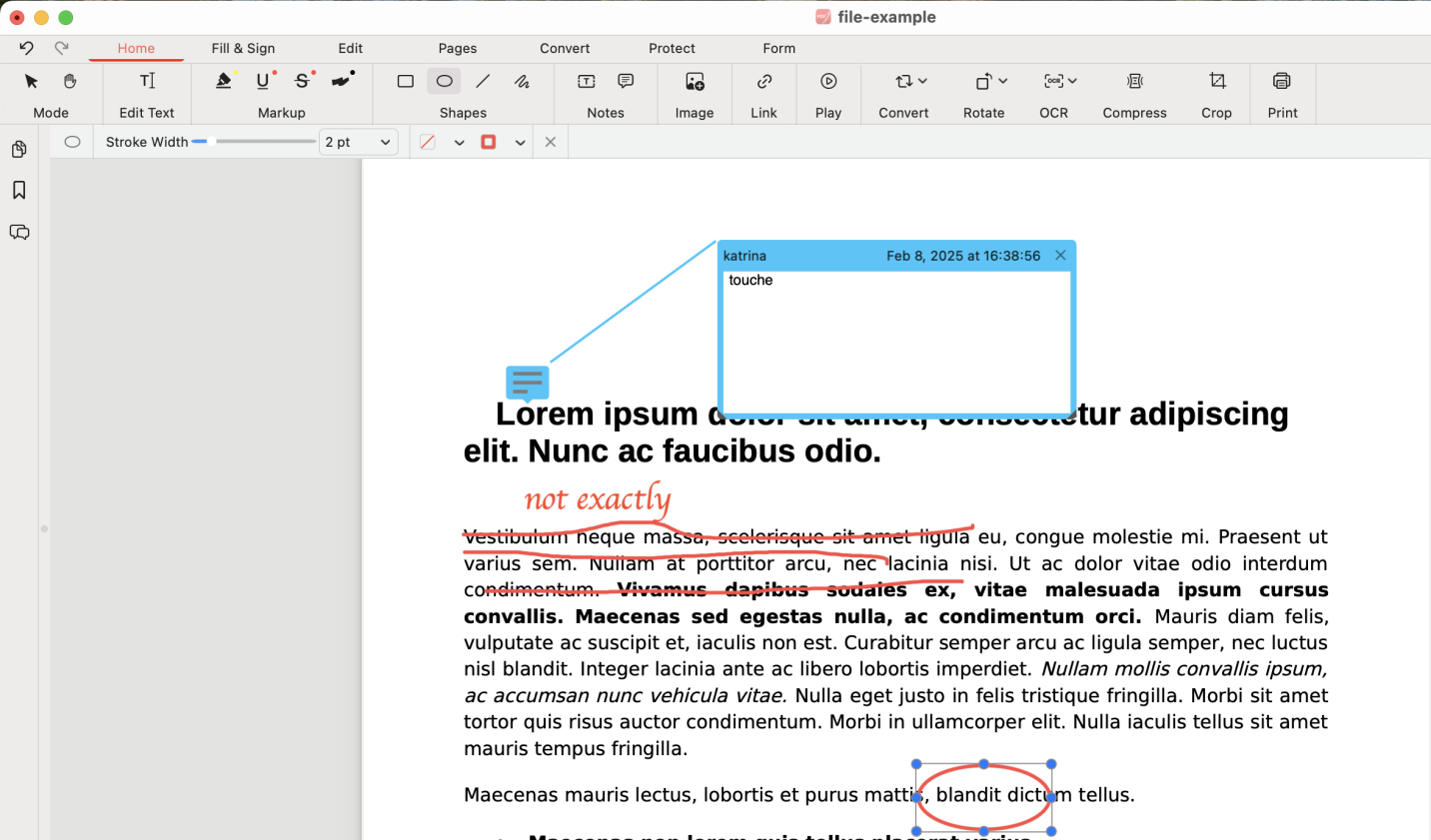Toggle the hand pan mode
Image resolution: width=1431 pixels, height=840 pixels.
70,81
